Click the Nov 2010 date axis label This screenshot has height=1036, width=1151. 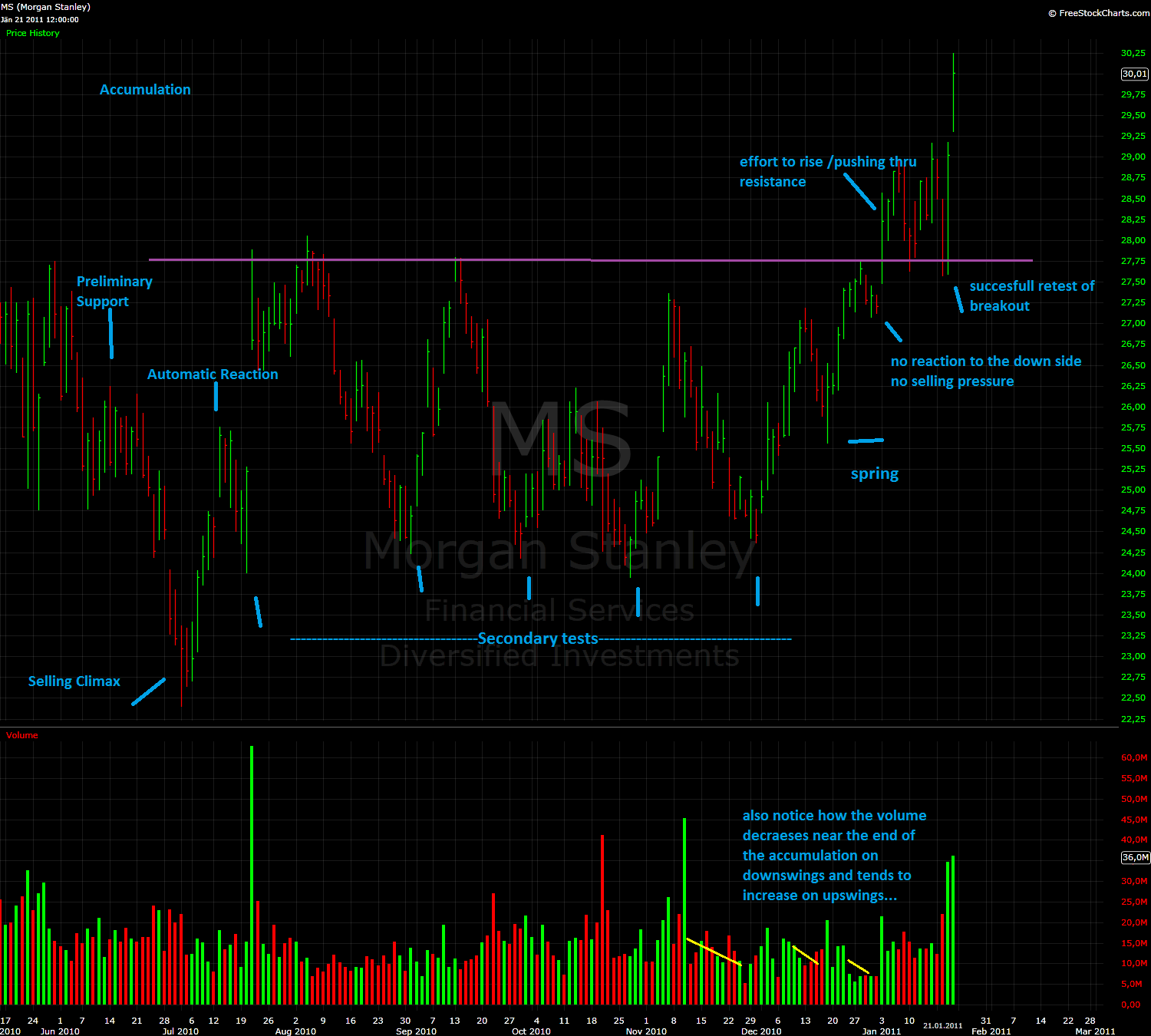pos(646,1031)
